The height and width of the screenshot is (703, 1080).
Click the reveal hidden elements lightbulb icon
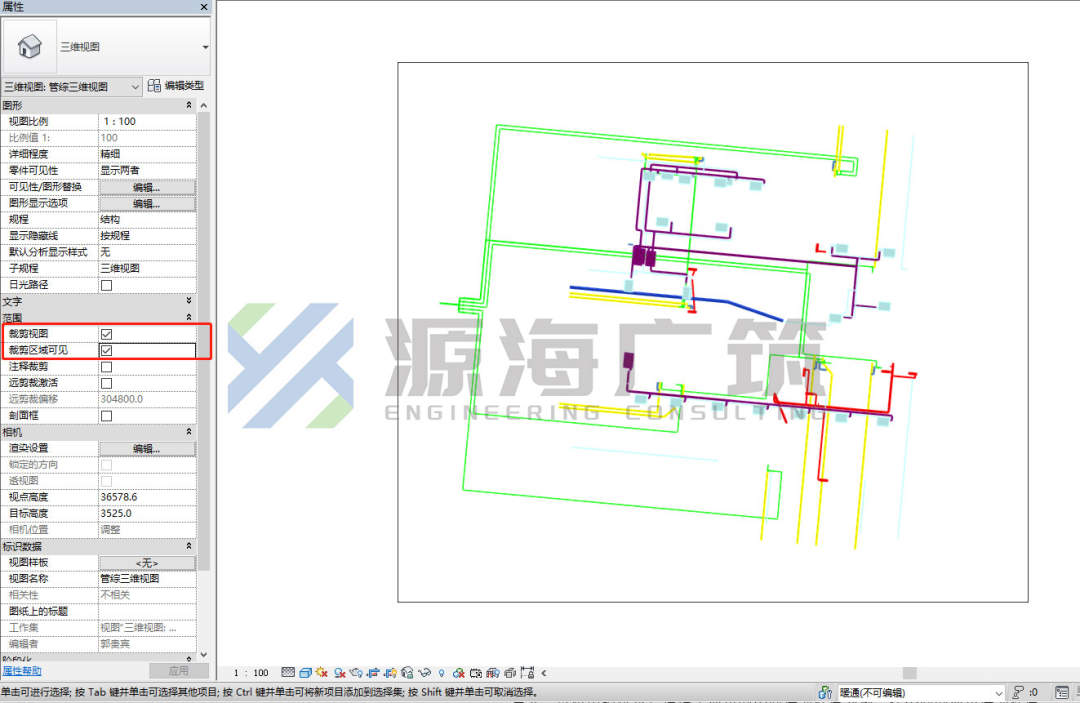click(x=442, y=673)
